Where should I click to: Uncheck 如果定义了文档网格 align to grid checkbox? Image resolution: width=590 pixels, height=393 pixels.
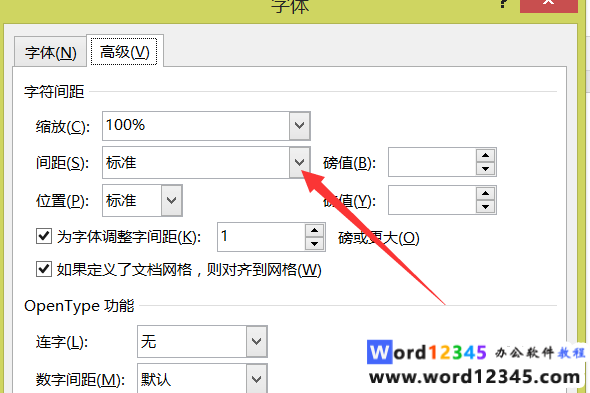(x=44, y=269)
